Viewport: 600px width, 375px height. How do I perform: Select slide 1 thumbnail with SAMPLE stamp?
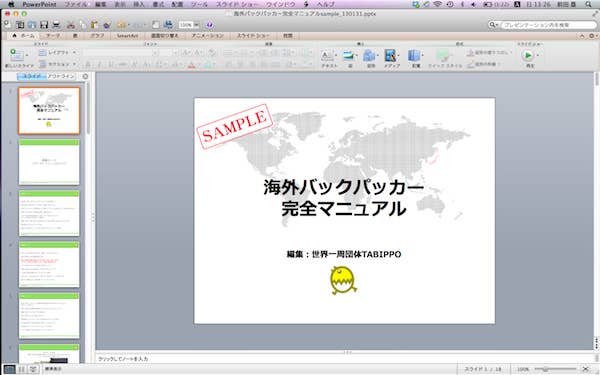(x=49, y=111)
